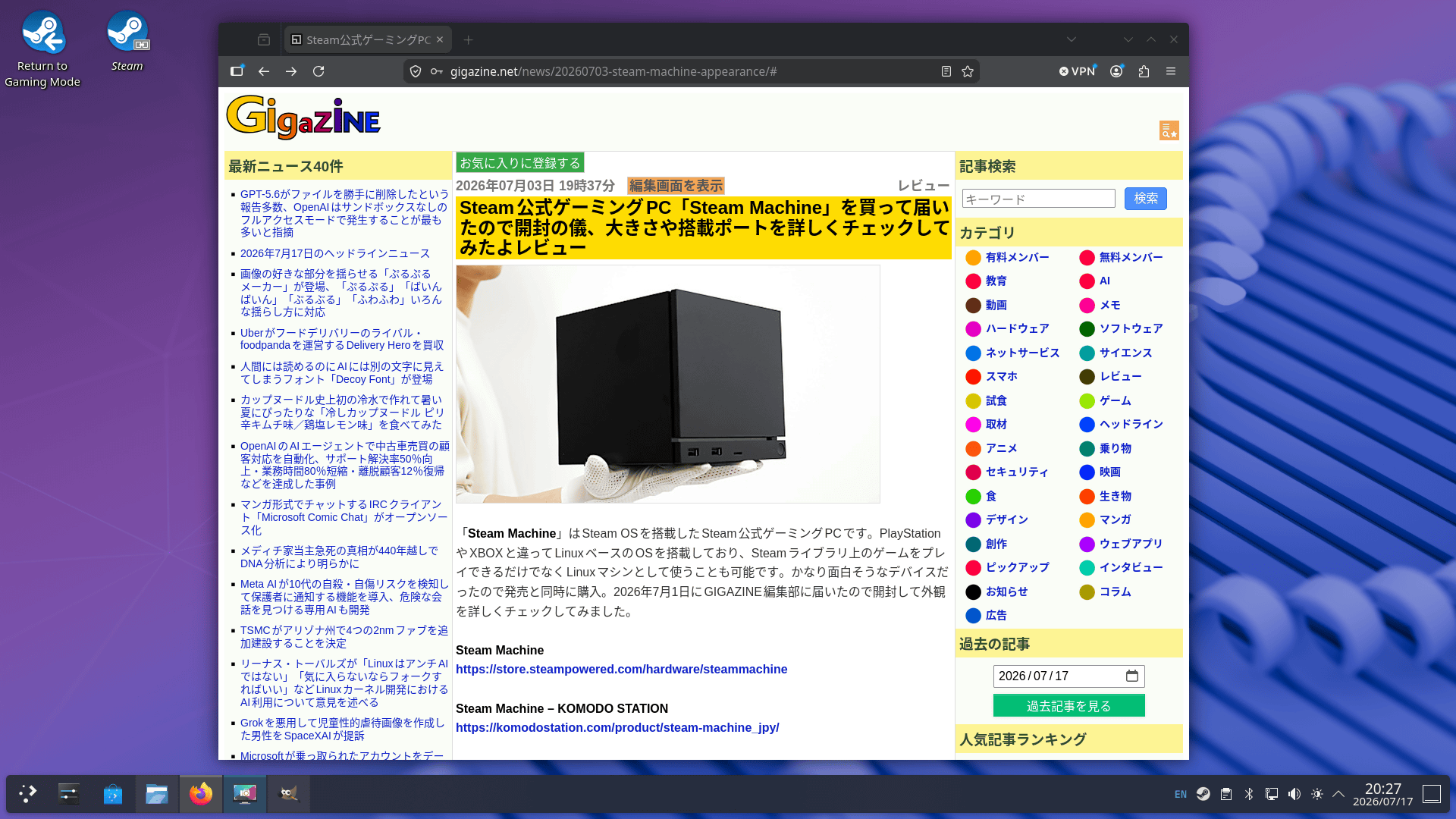Close the Steam公式ゲーミングPC tab
This screenshot has width=1456, height=819.
[440, 39]
